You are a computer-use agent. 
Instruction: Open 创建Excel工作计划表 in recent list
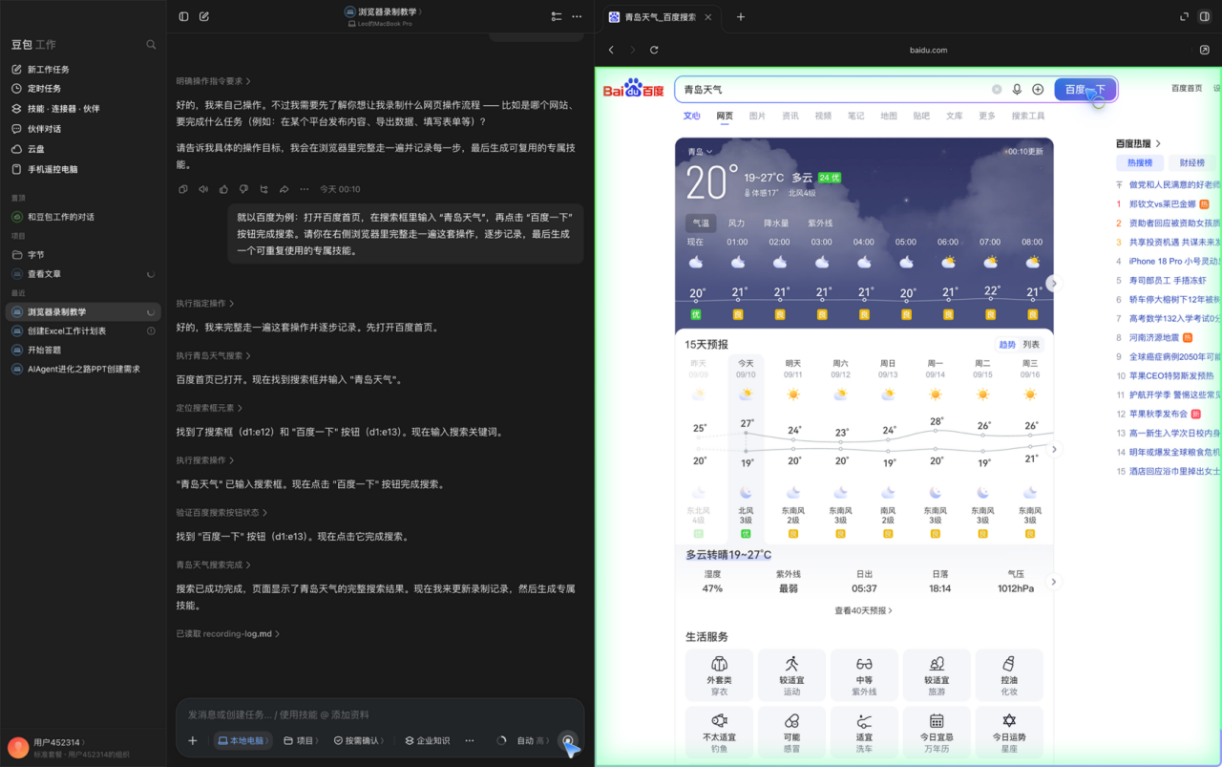(67, 331)
